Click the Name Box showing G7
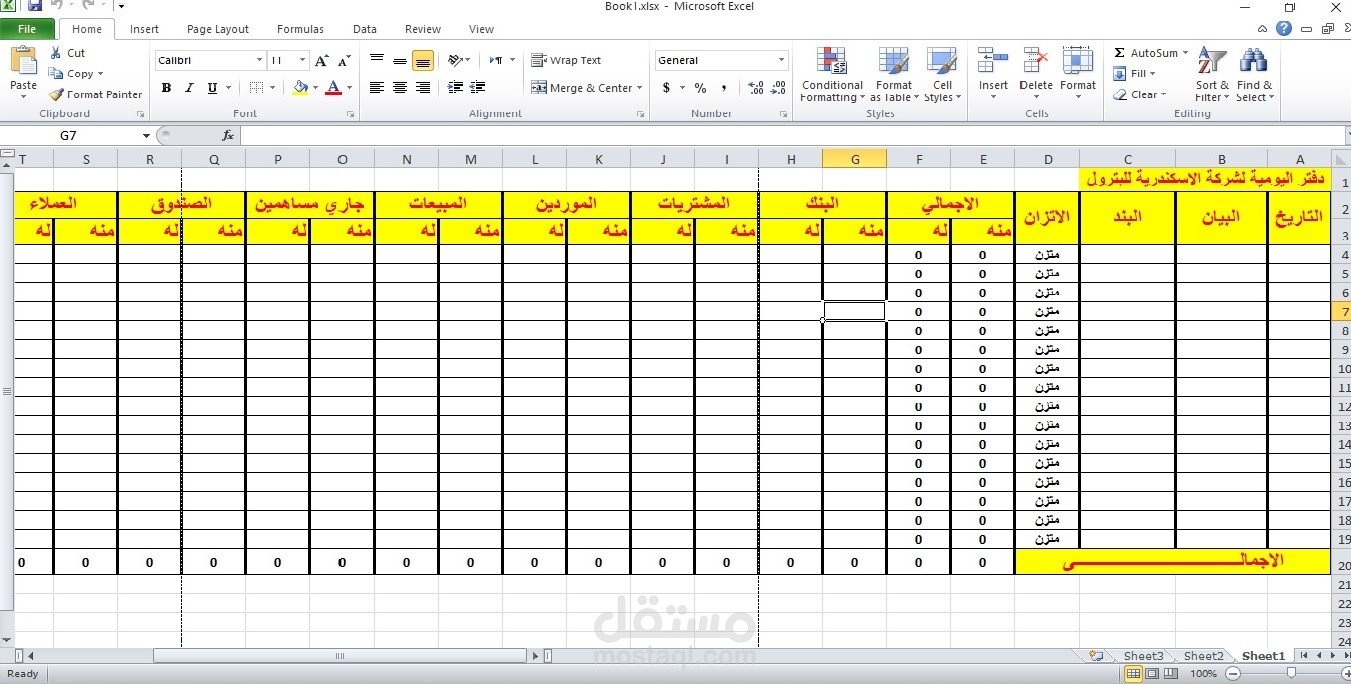 (68, 135)
